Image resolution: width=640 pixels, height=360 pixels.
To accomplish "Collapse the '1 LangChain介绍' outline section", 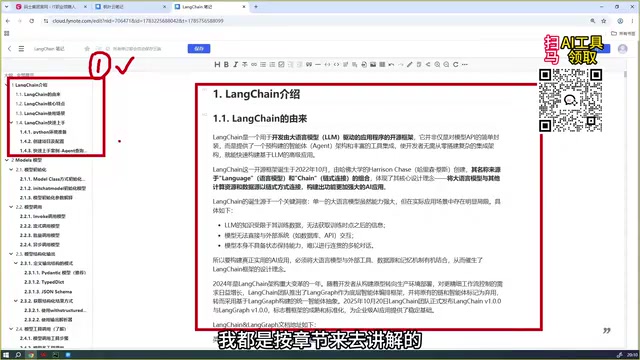I will tap(7, 85).
